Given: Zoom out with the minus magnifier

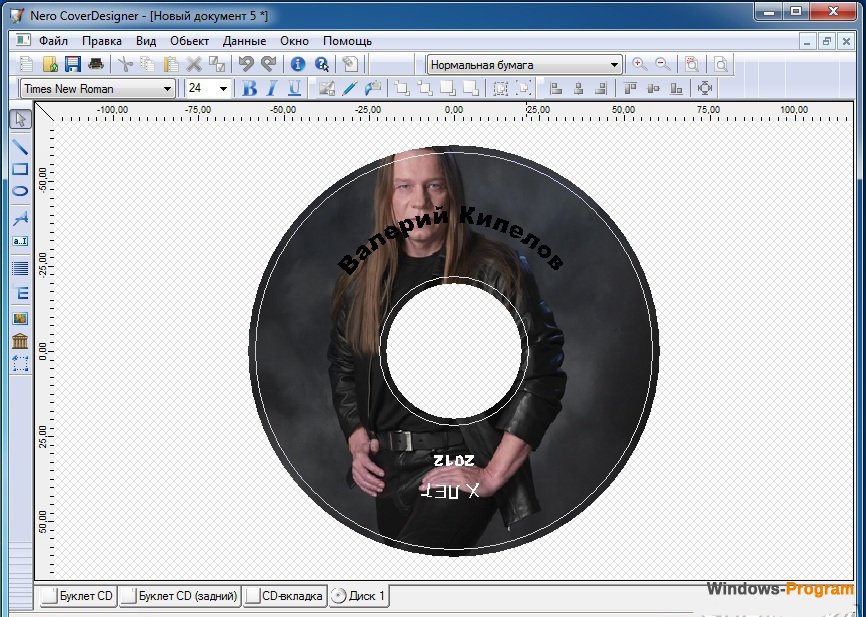Looking at the screenshot, I should click(663, 64).
